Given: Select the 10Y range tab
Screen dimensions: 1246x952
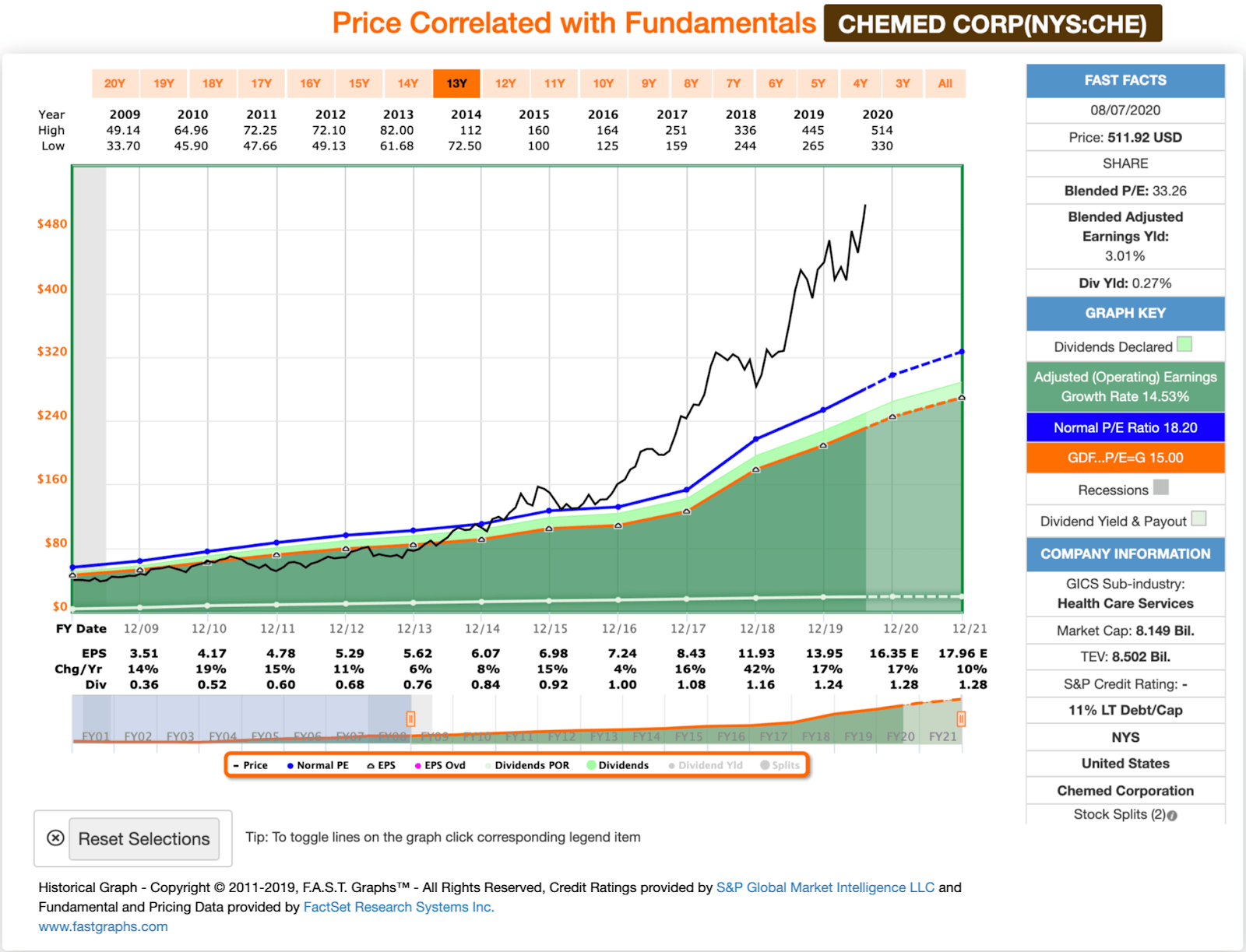Looking at the screenshot, I should (x=604, y=83).
